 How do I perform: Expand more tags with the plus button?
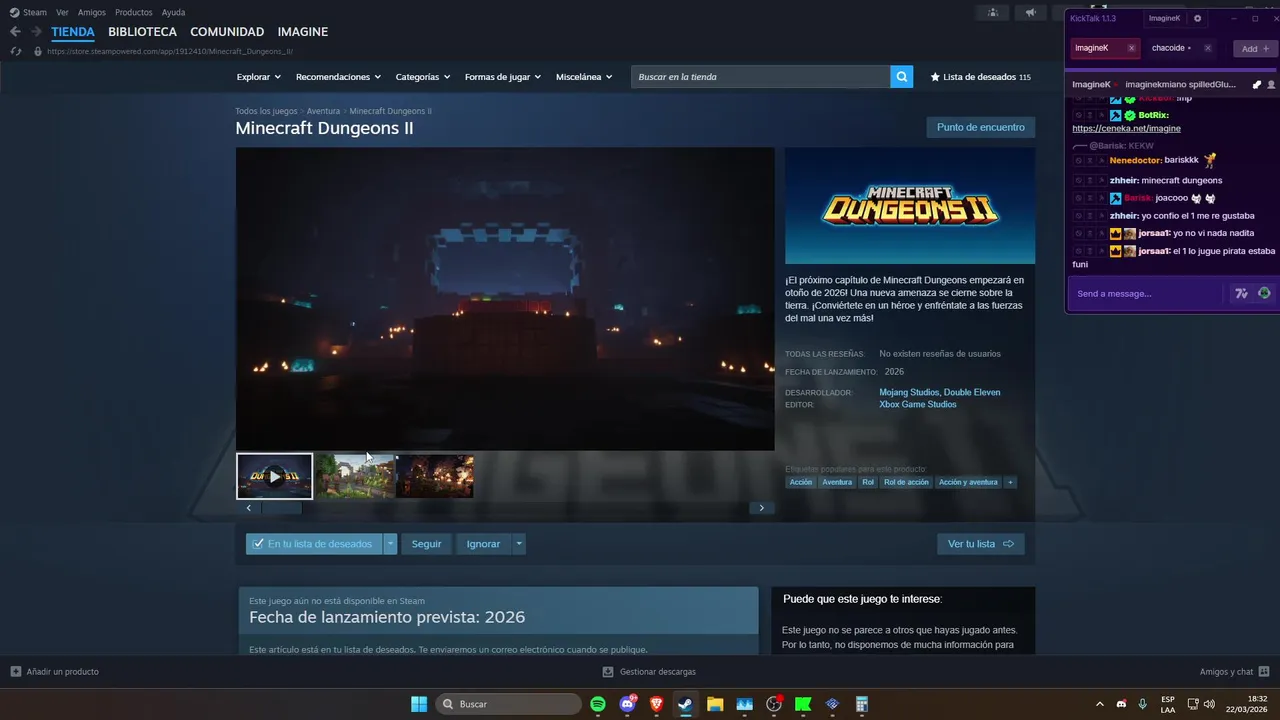coord(1010,482)
